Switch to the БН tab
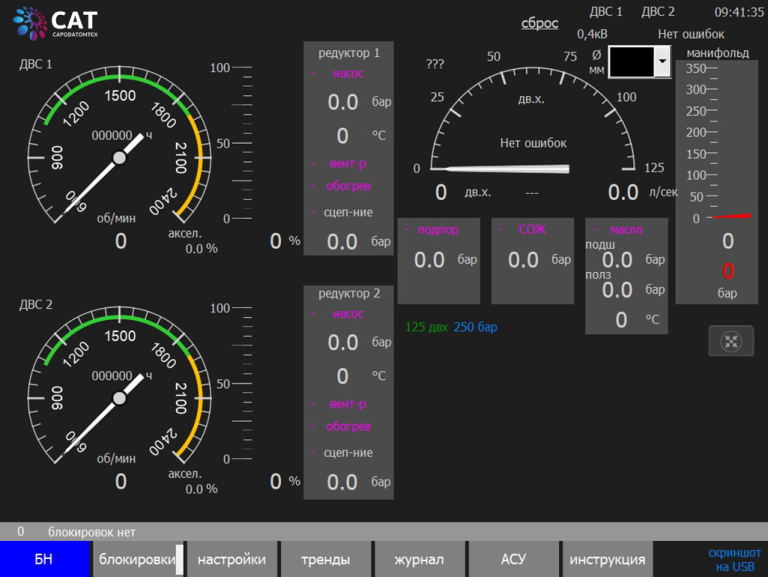This screenshot has height=577, width=768. [44, 559]
